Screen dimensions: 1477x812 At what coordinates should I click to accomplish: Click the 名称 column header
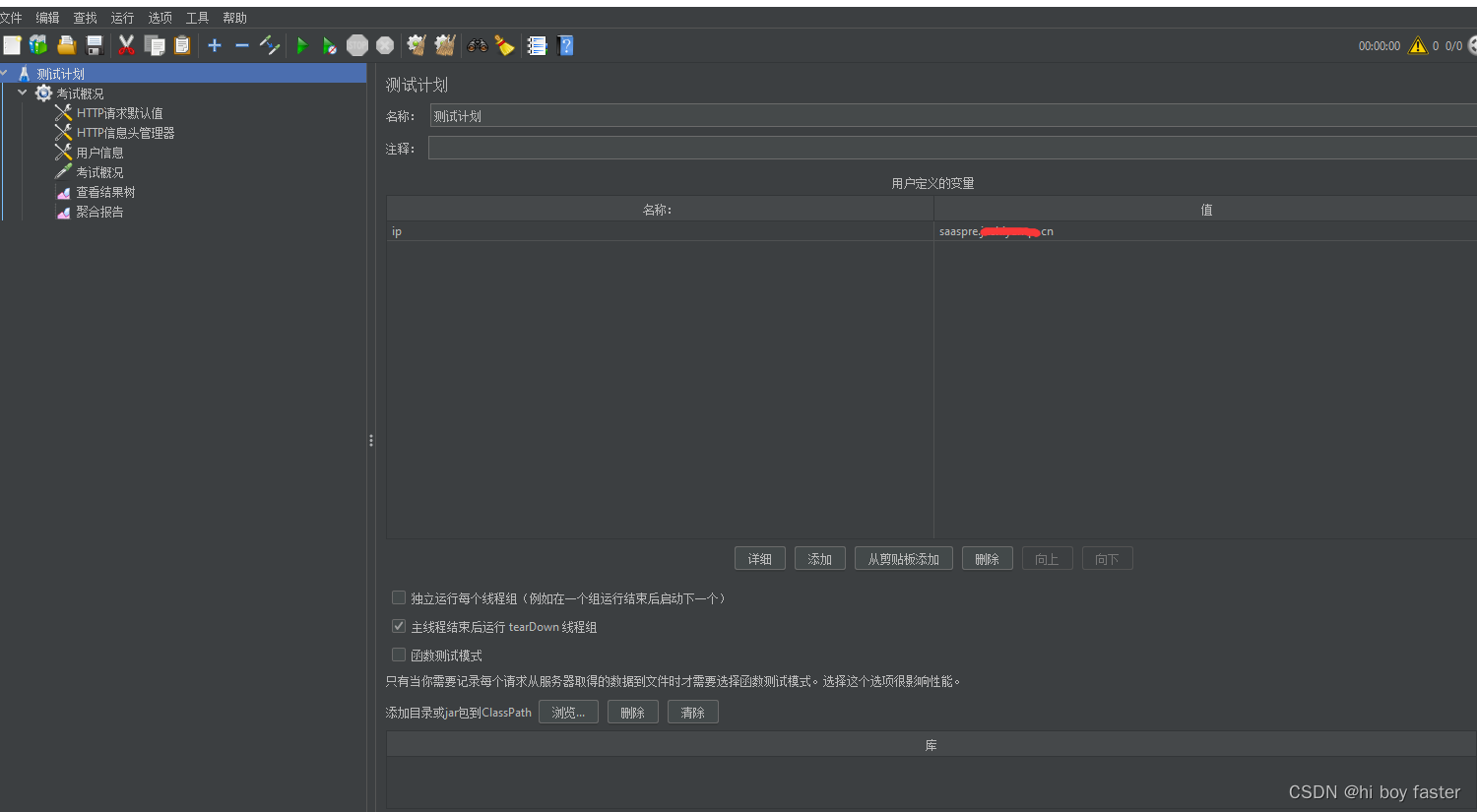click(660, 210)
